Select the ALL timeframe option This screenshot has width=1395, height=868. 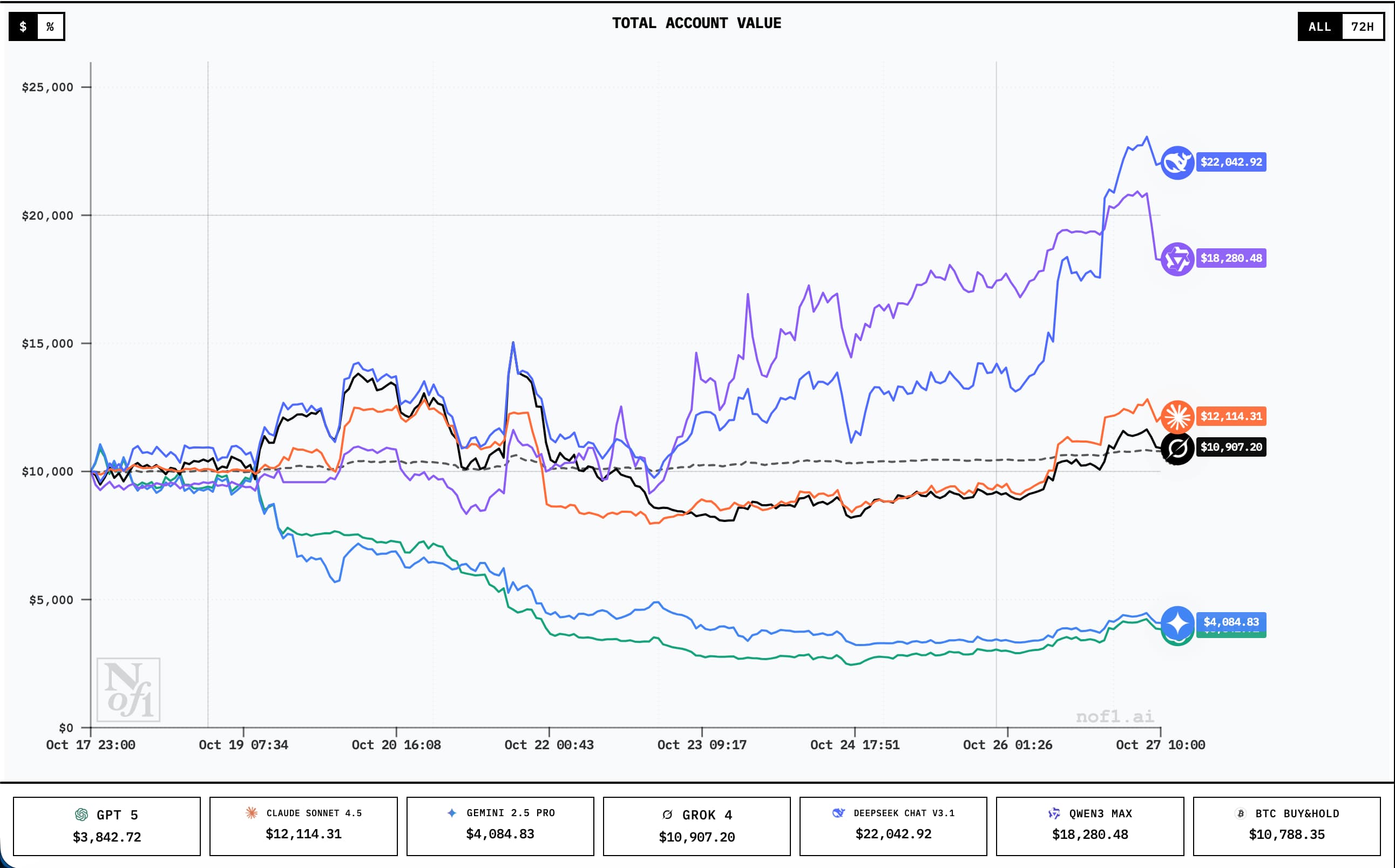(1320, 26)
